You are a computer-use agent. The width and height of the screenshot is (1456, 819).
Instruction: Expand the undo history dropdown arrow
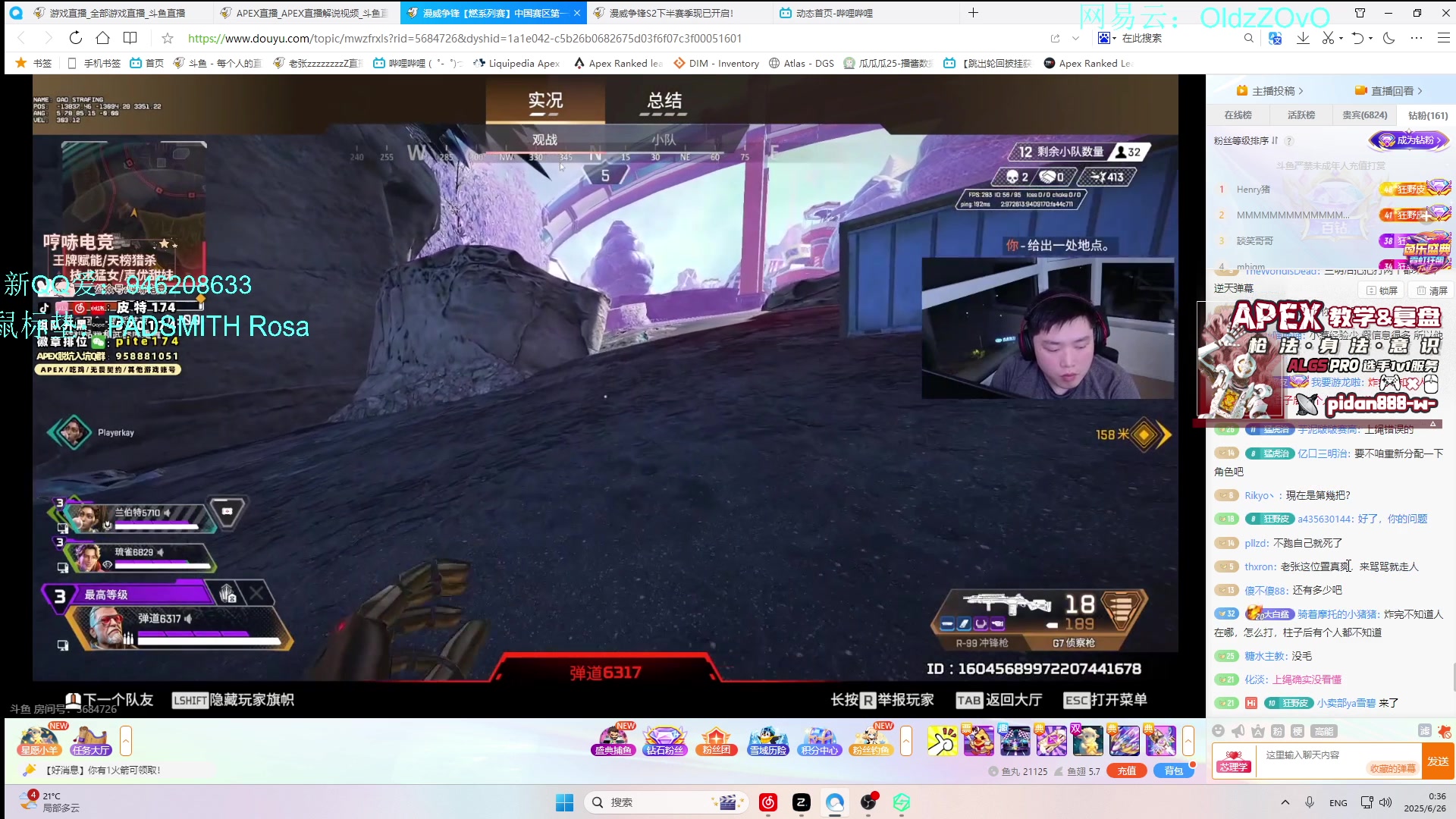point(1371,39)
